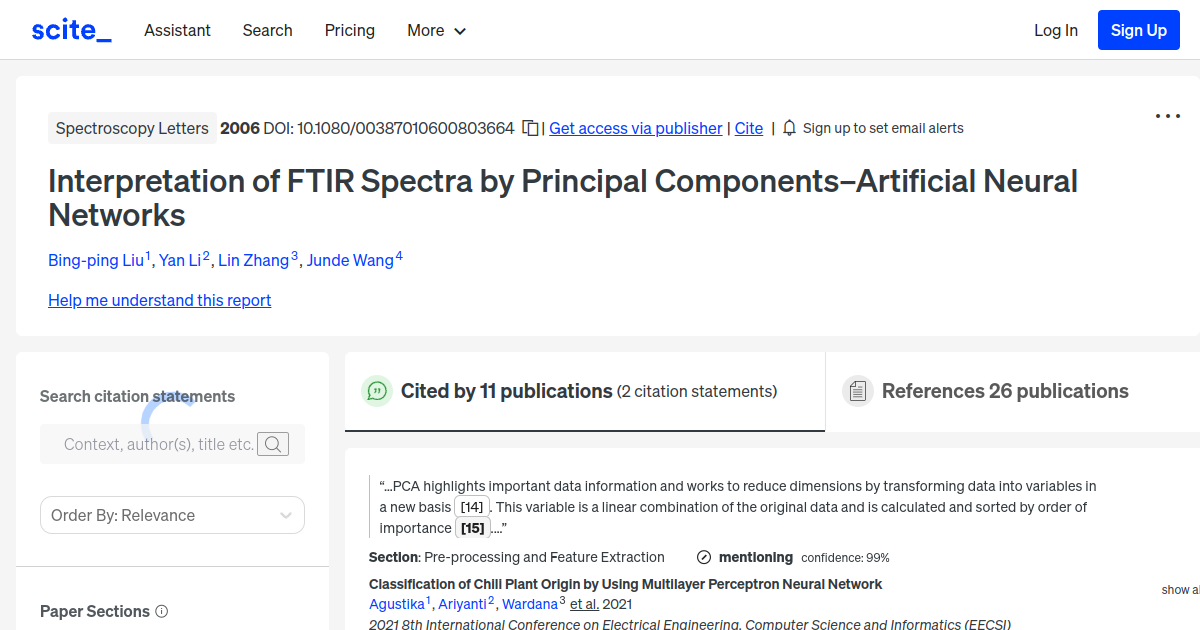Click the bell icon for email alerts
Image resolution: width=1200 pixels, height=630 pixels.
click(x=789, y=128)
